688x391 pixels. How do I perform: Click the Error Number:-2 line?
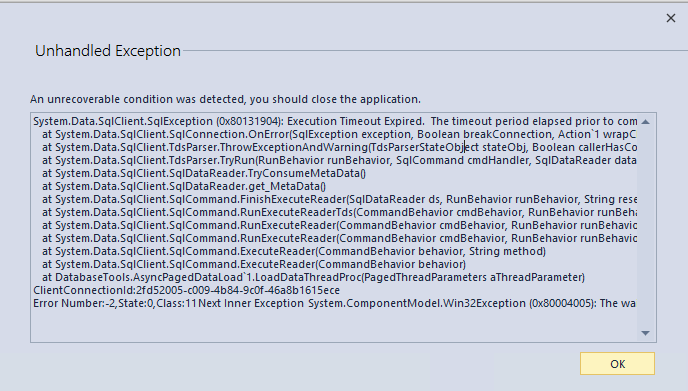[x=334, y=303]
